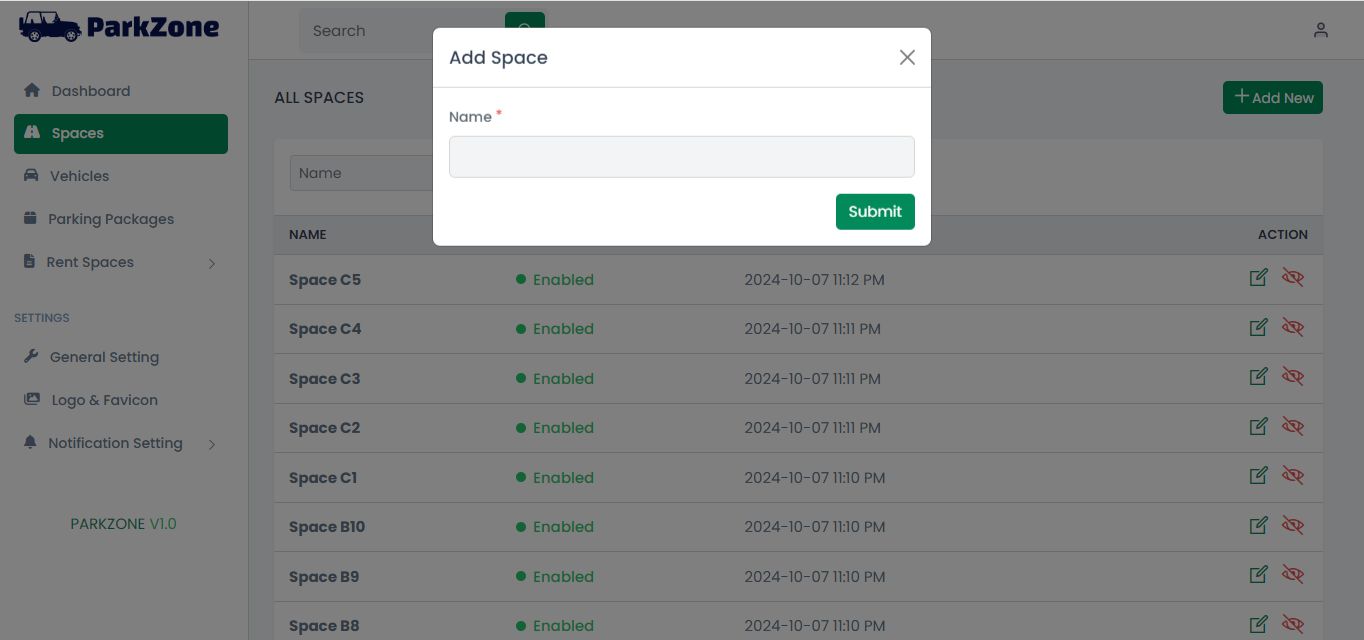Expand the Notification Setting submenu
The width and height of the screenshot is (1364, 640).
point(211,444)
